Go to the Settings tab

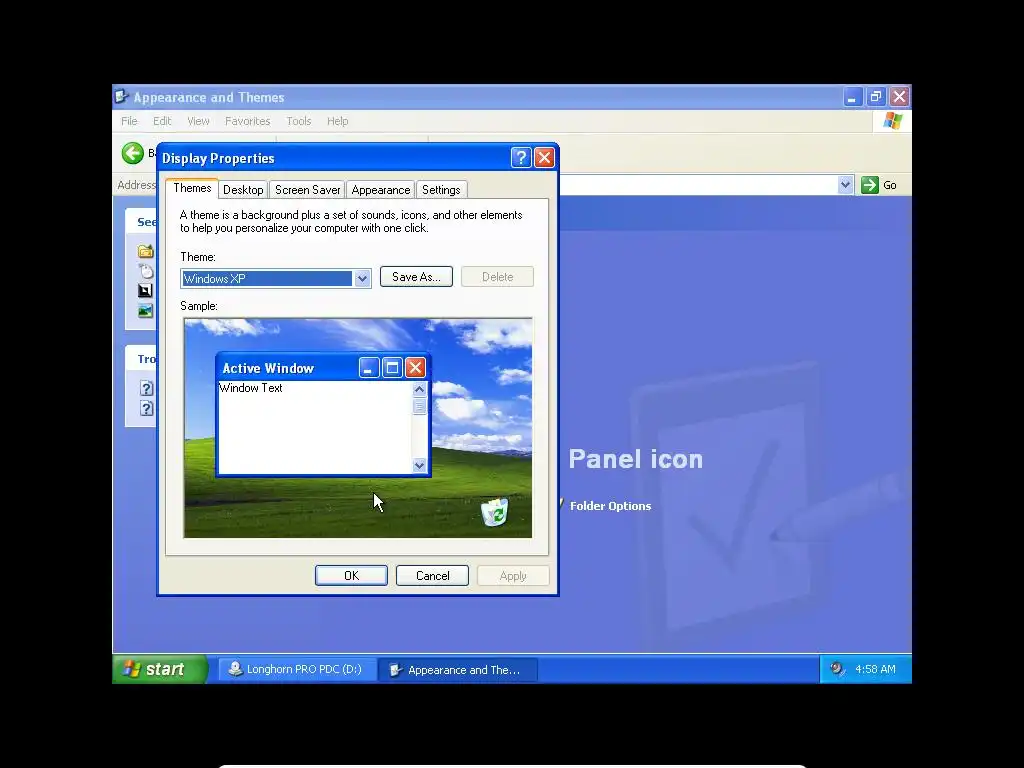click(441, 189)
